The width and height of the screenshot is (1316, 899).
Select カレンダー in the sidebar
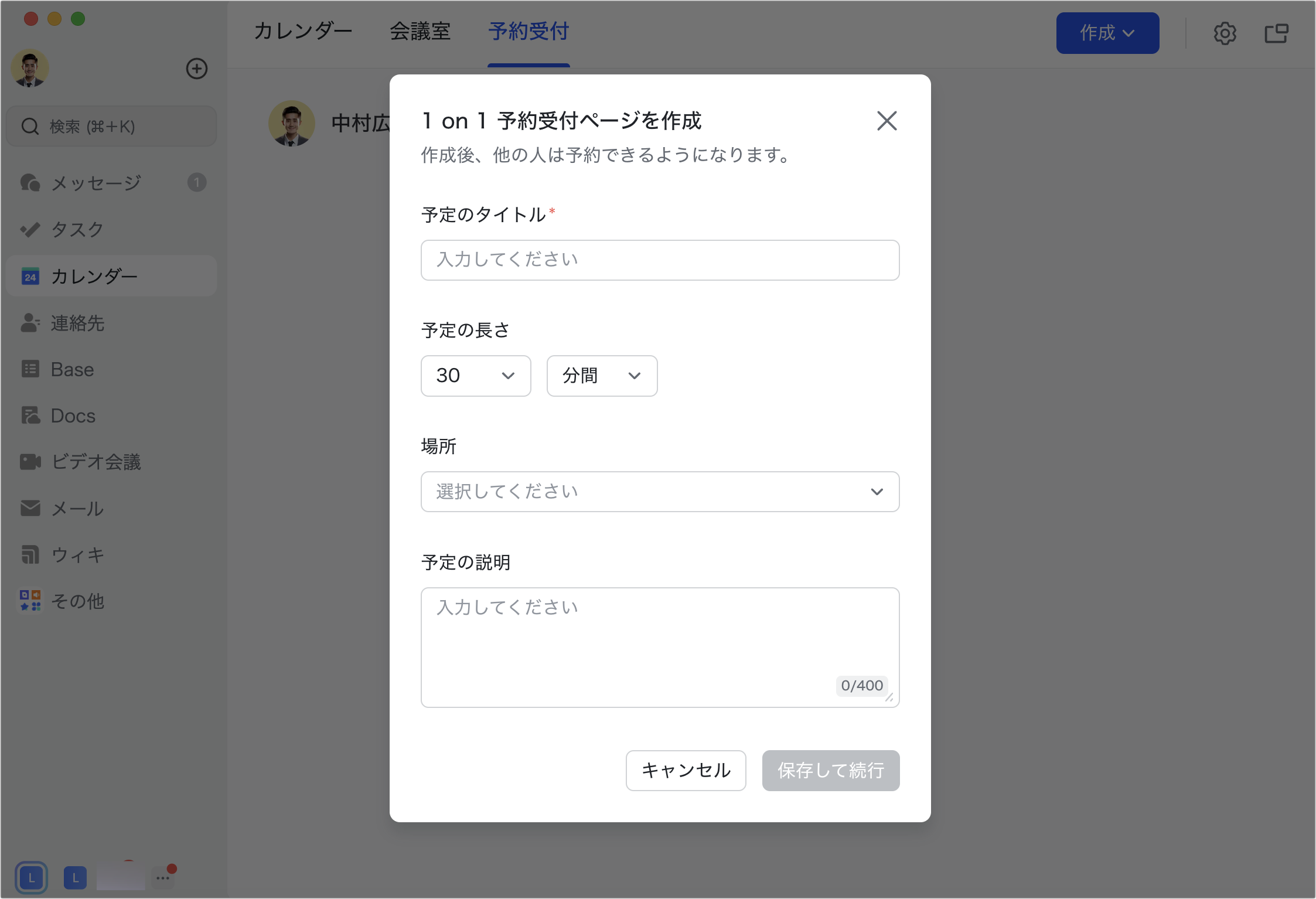pos(111,276)
